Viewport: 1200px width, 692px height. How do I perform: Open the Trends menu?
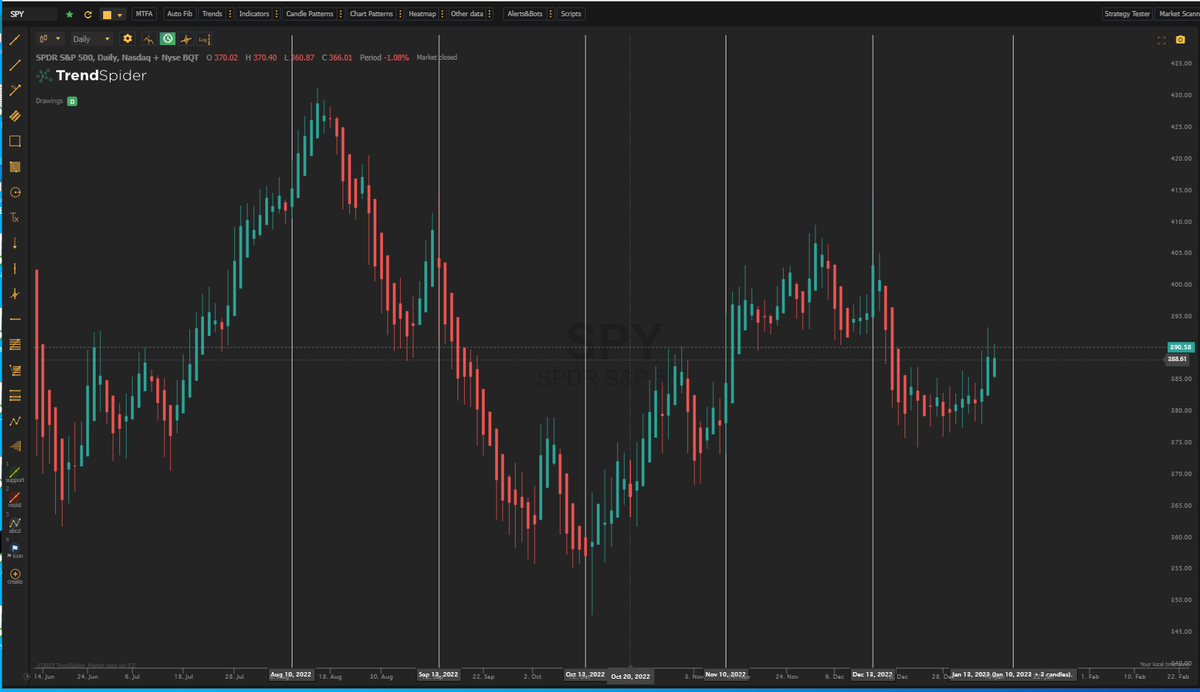pos(212,14)
